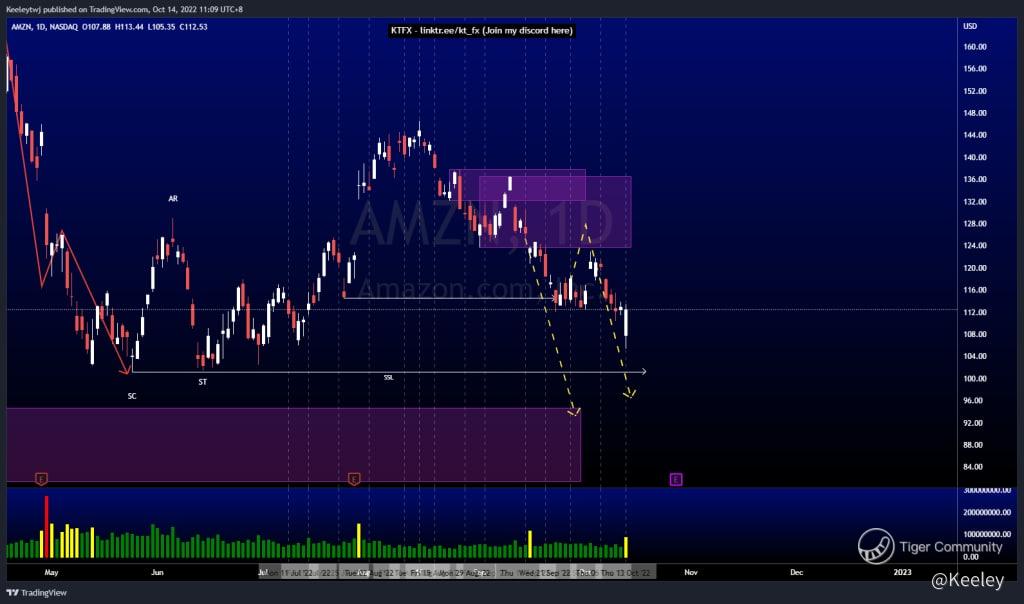1024x604 pixels.
Task: Click the 128.00 price axis label
Action: coord(975,223)
